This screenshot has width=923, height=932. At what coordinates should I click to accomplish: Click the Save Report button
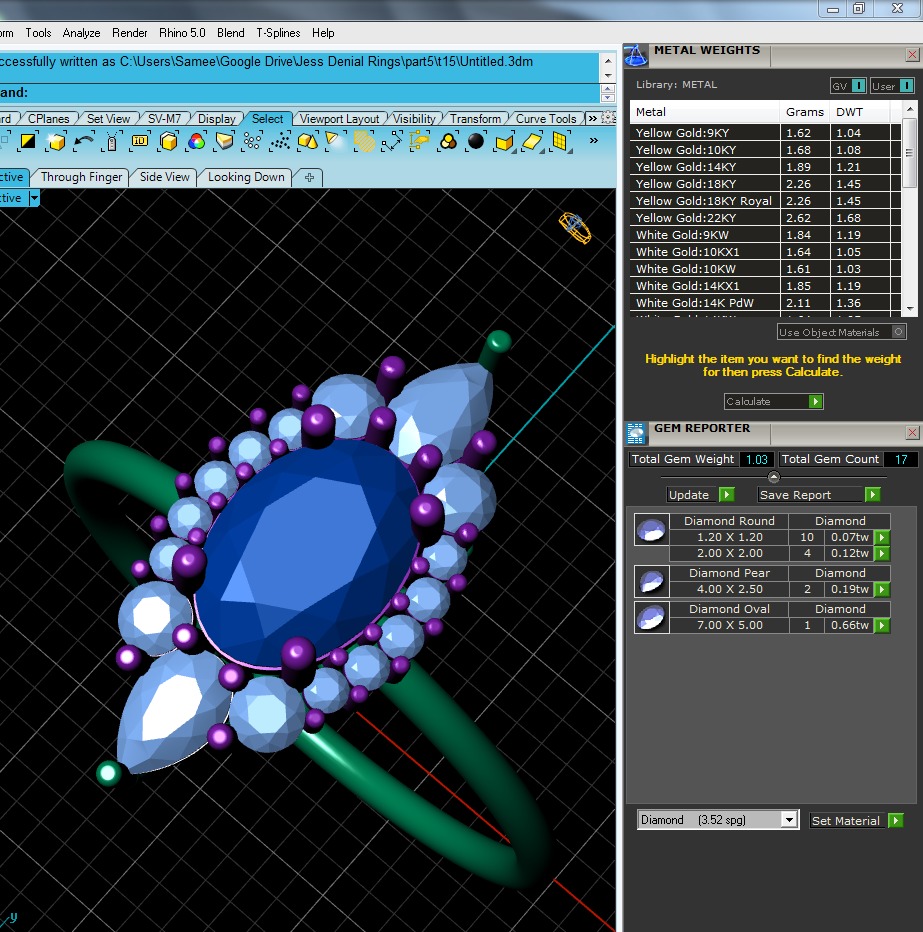coord(818,495)
